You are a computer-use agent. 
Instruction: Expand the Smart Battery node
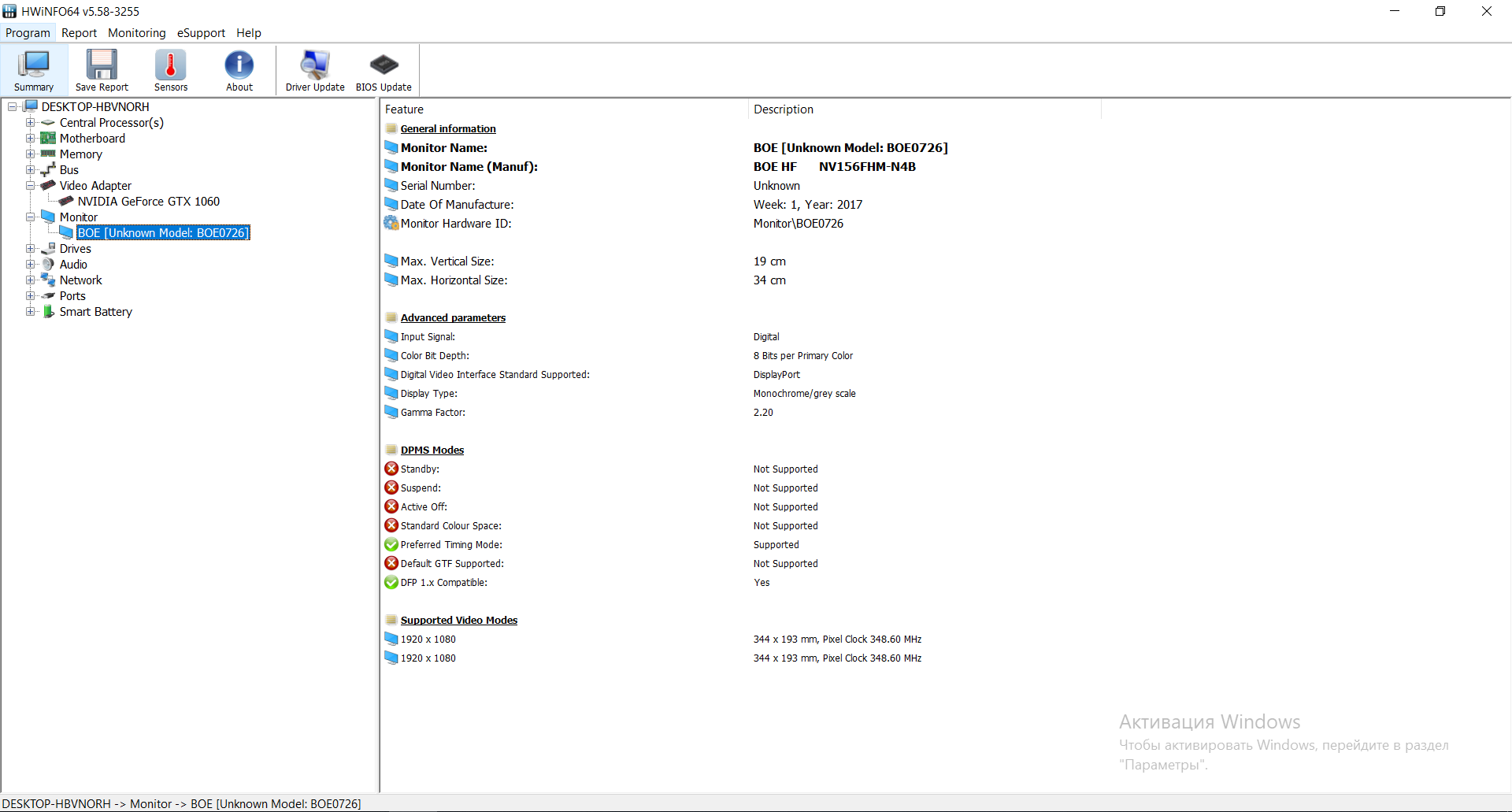(30, 312)
